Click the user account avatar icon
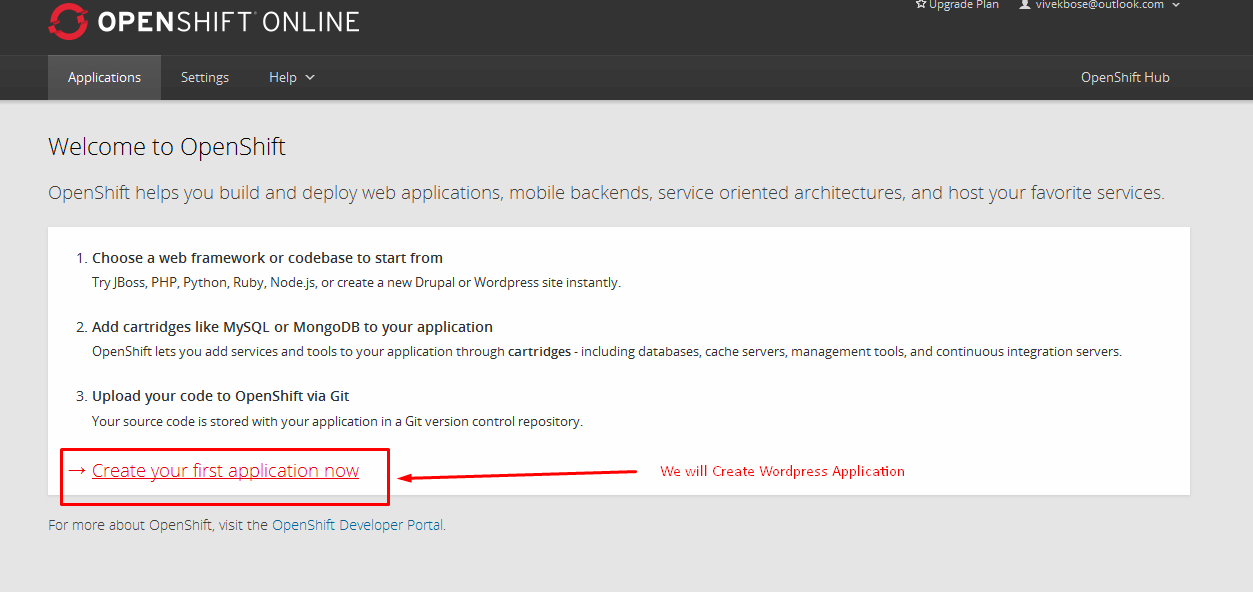 point(1024,5)
